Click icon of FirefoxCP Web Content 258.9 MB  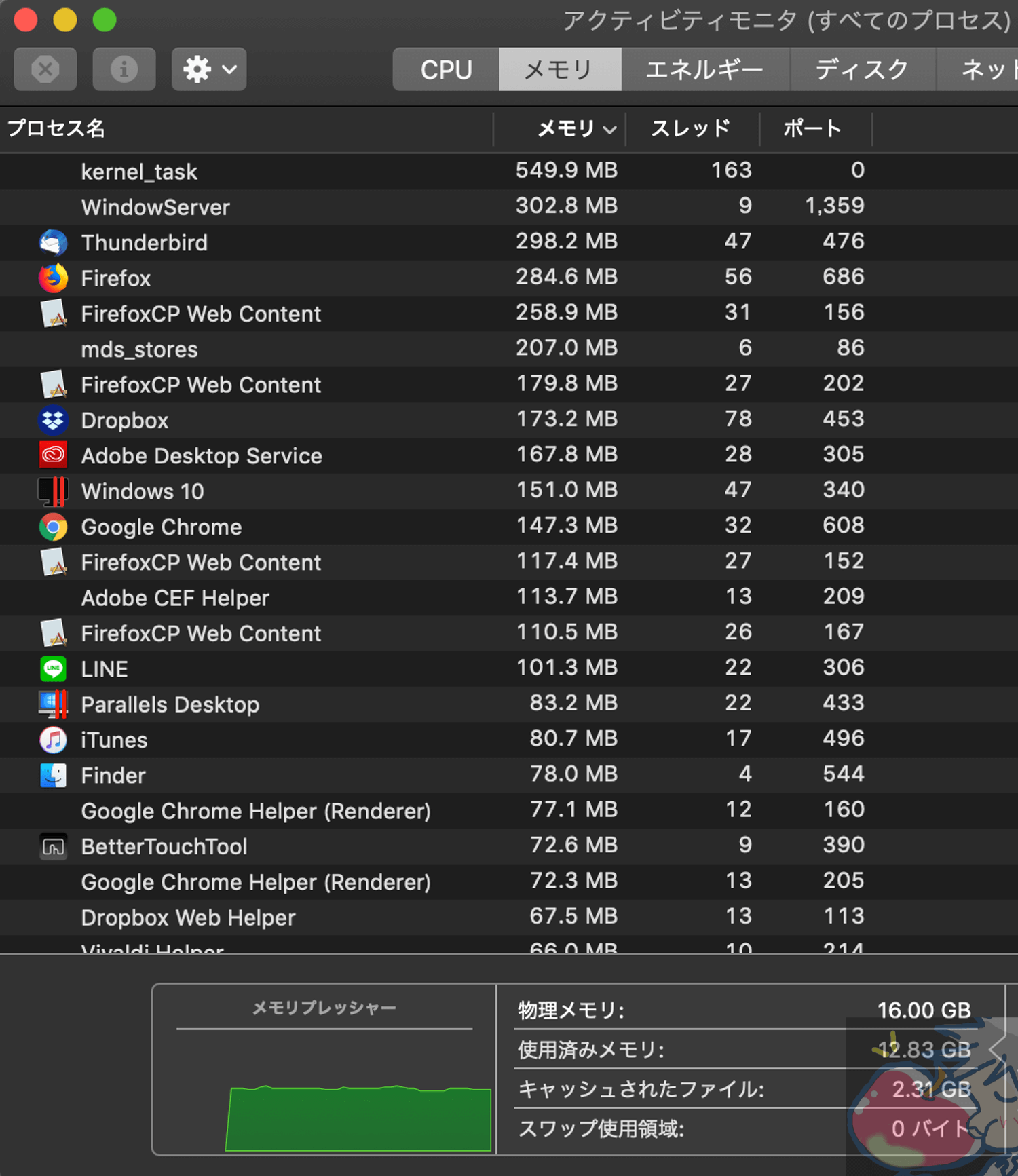[54, 314]
